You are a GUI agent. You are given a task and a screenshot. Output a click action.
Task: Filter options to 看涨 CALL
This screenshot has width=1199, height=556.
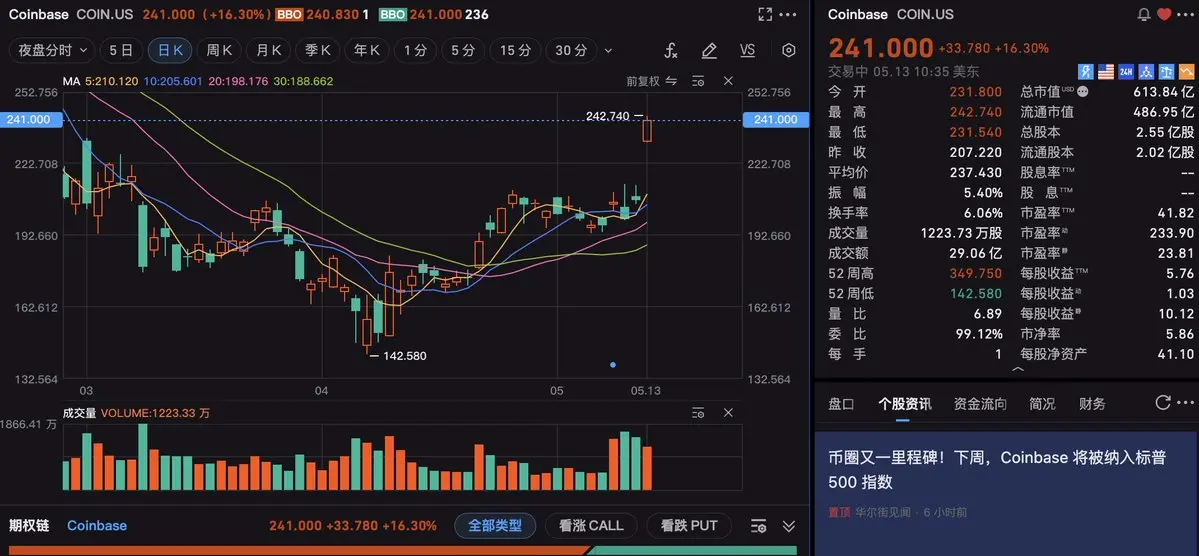pyautogui.click(x=591, y=526)
